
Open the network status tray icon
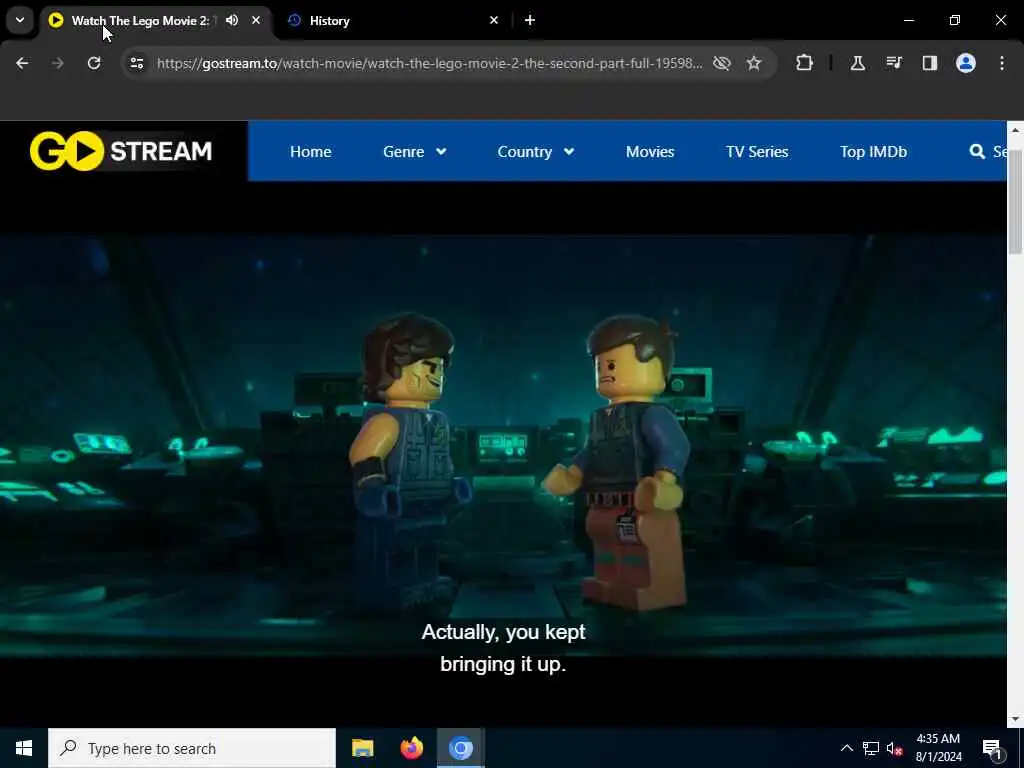(x=871, y=748)
